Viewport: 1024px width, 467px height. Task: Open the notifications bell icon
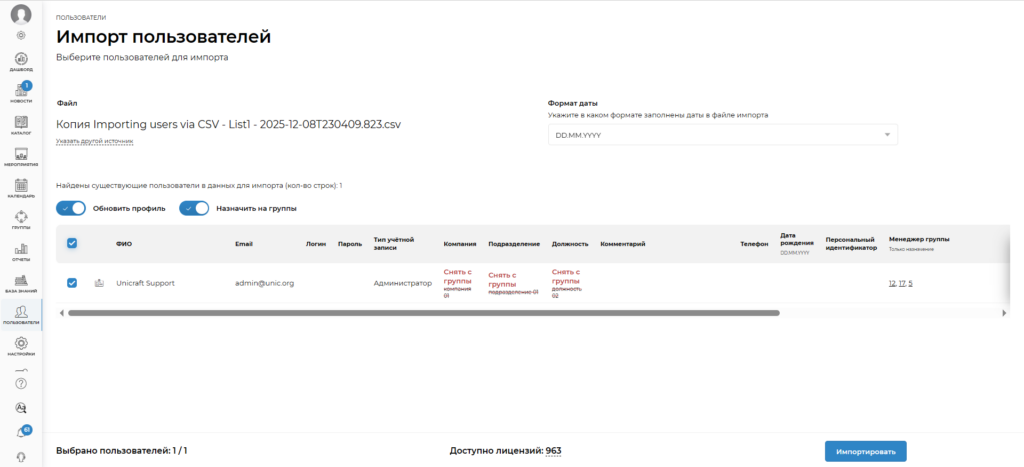(21, 432)
